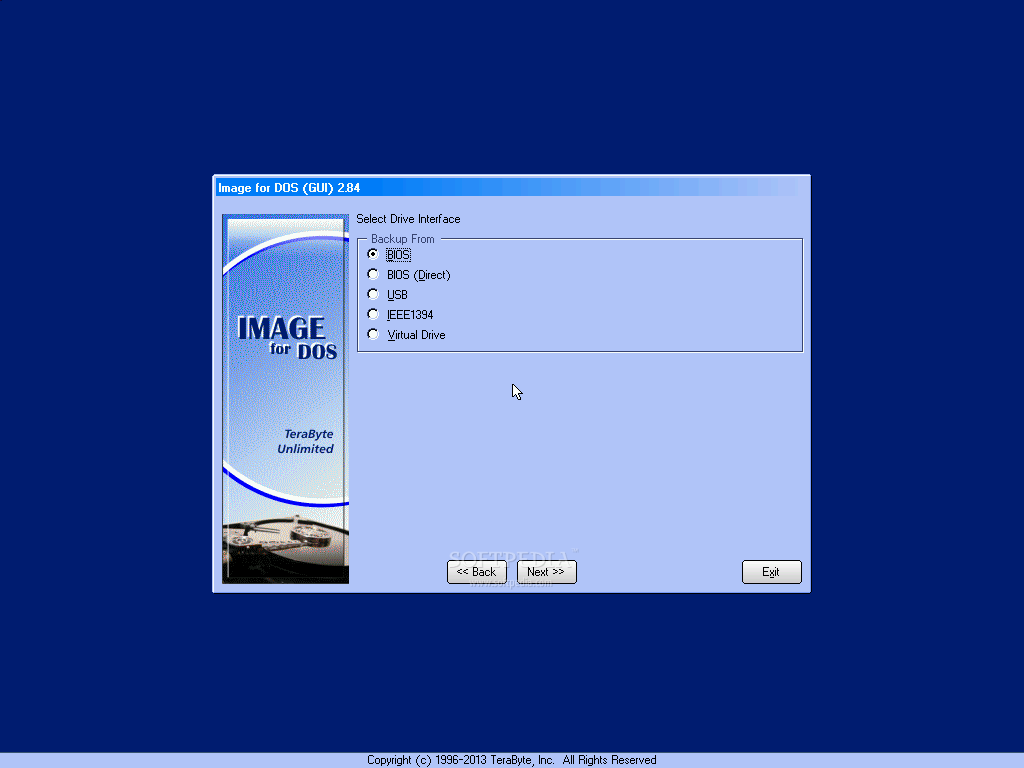Exit the Image for DOS wizard
The image size is (1024, 768).
(771, 571)
